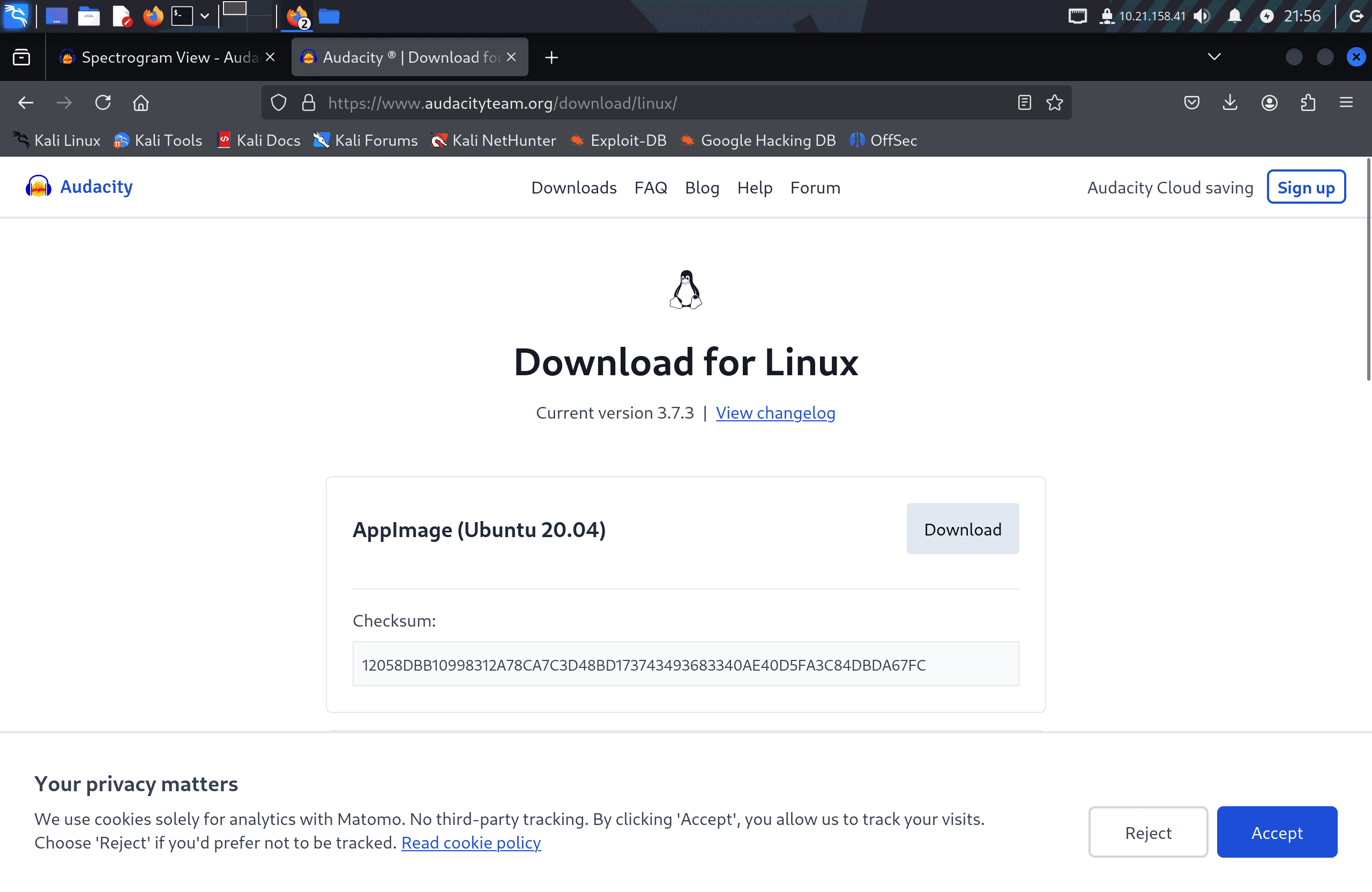
Task: Launch the text editor from the panel
Action: pyautogui.click(x=122, y=16)
